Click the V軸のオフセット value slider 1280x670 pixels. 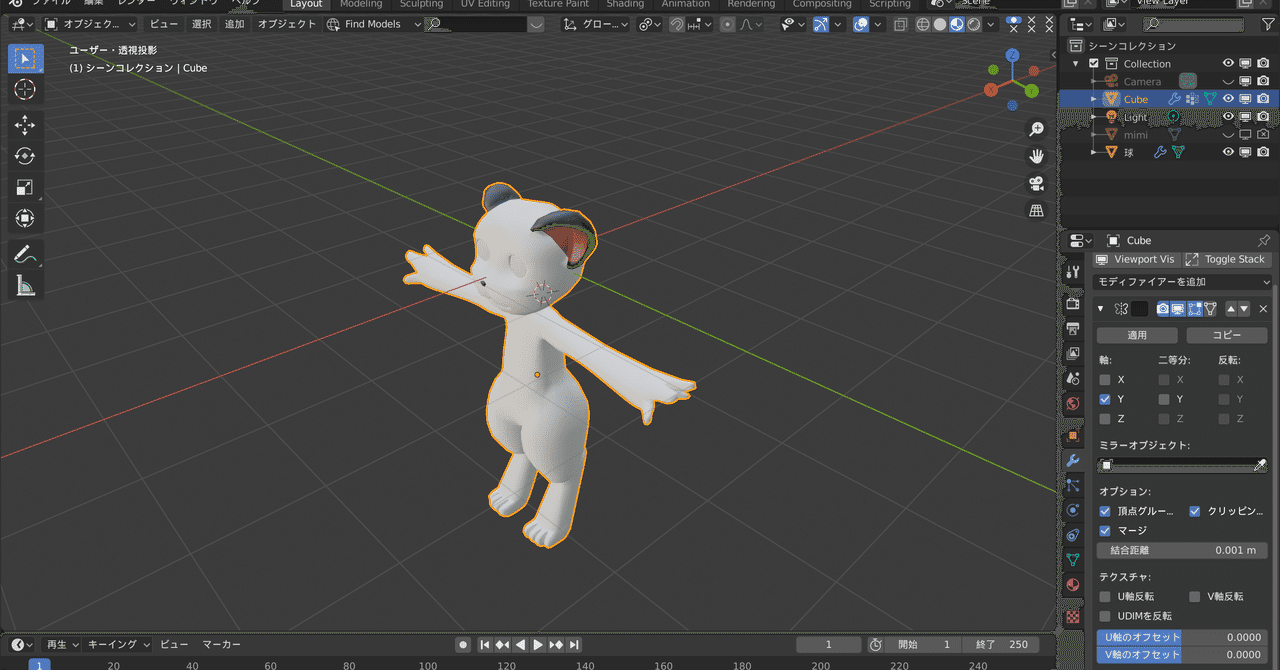[x=1182, y=655]
